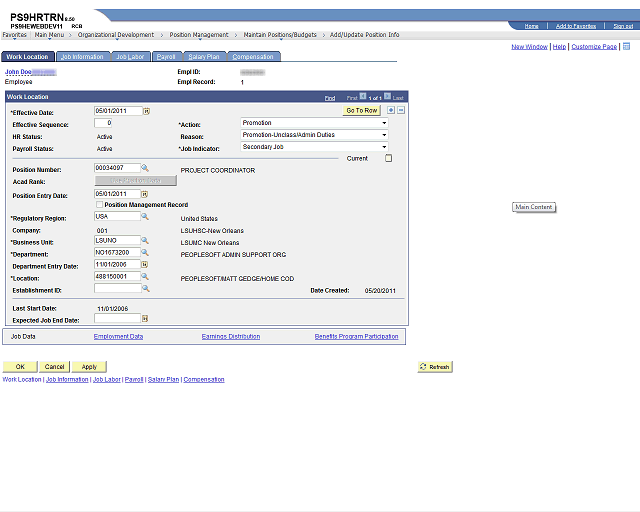This screenshot has width=640, height=512.
Task: Click the Go To Row button
Action: (x=362, y=110)
